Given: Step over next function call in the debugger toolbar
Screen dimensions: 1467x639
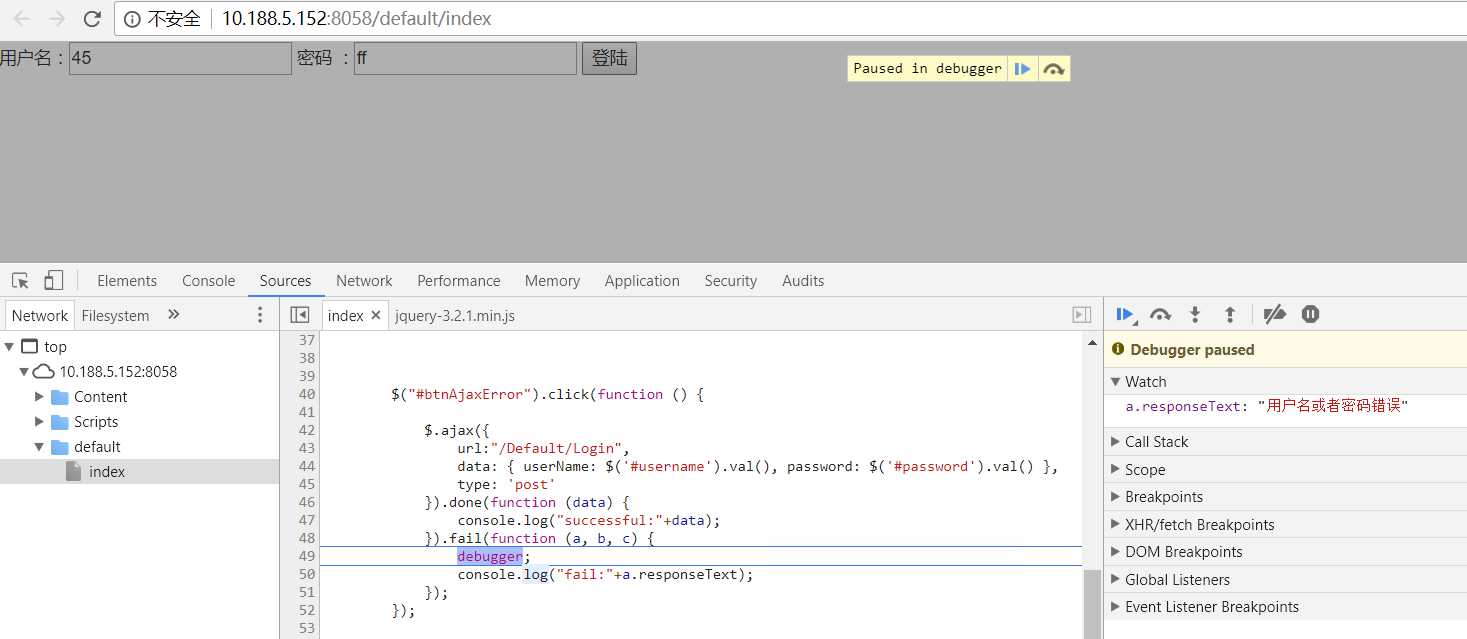Looking at the screenshot, I should [1160, 315].
